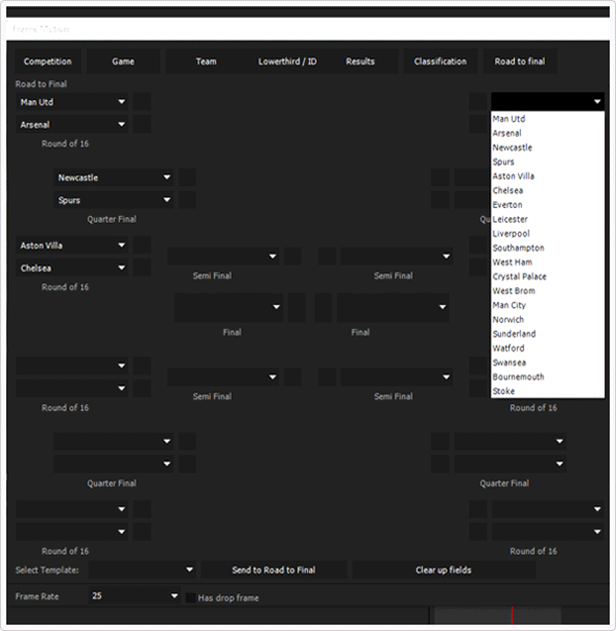Expand the Frame Rate 25 dropdown
Image resolution: width=616 pixels, height=631 pixels.
pyautogui.click(x=134, y=596)
